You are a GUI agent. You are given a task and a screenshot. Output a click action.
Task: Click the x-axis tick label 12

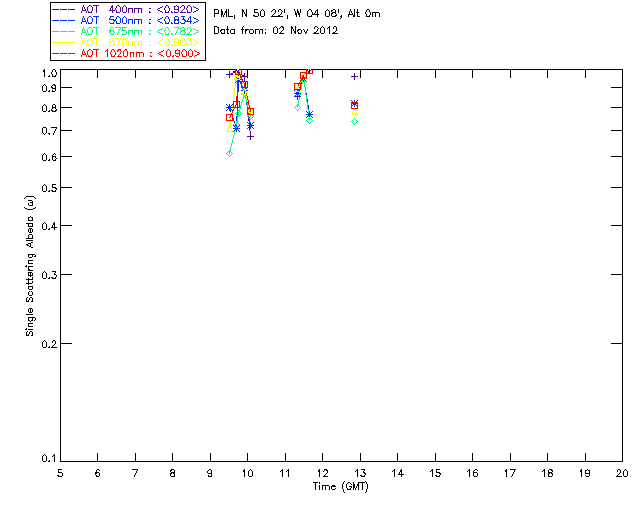(322, 473)
